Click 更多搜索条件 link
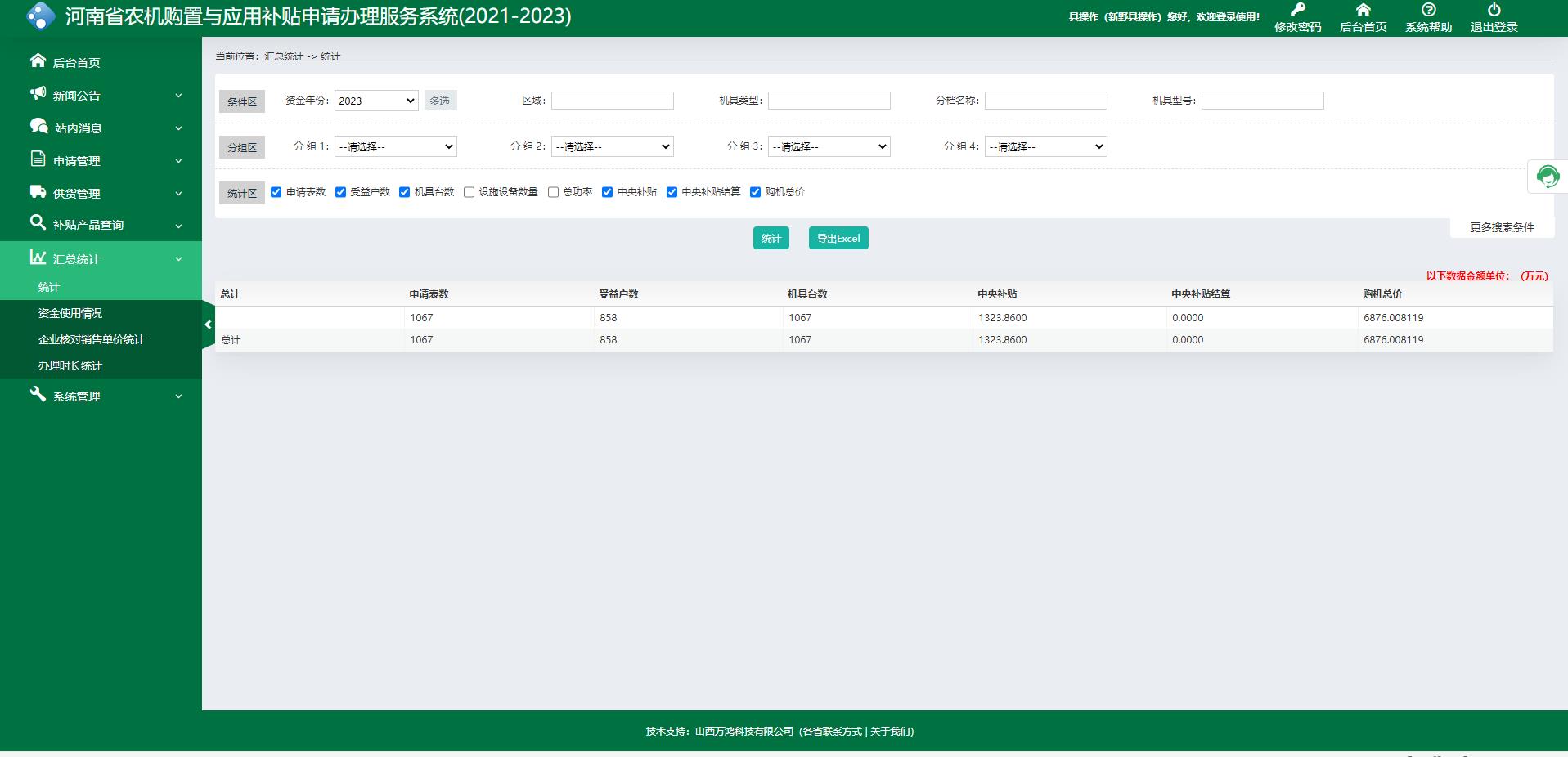Screen dimensions: 1568x757 (x=1502, y=227)
